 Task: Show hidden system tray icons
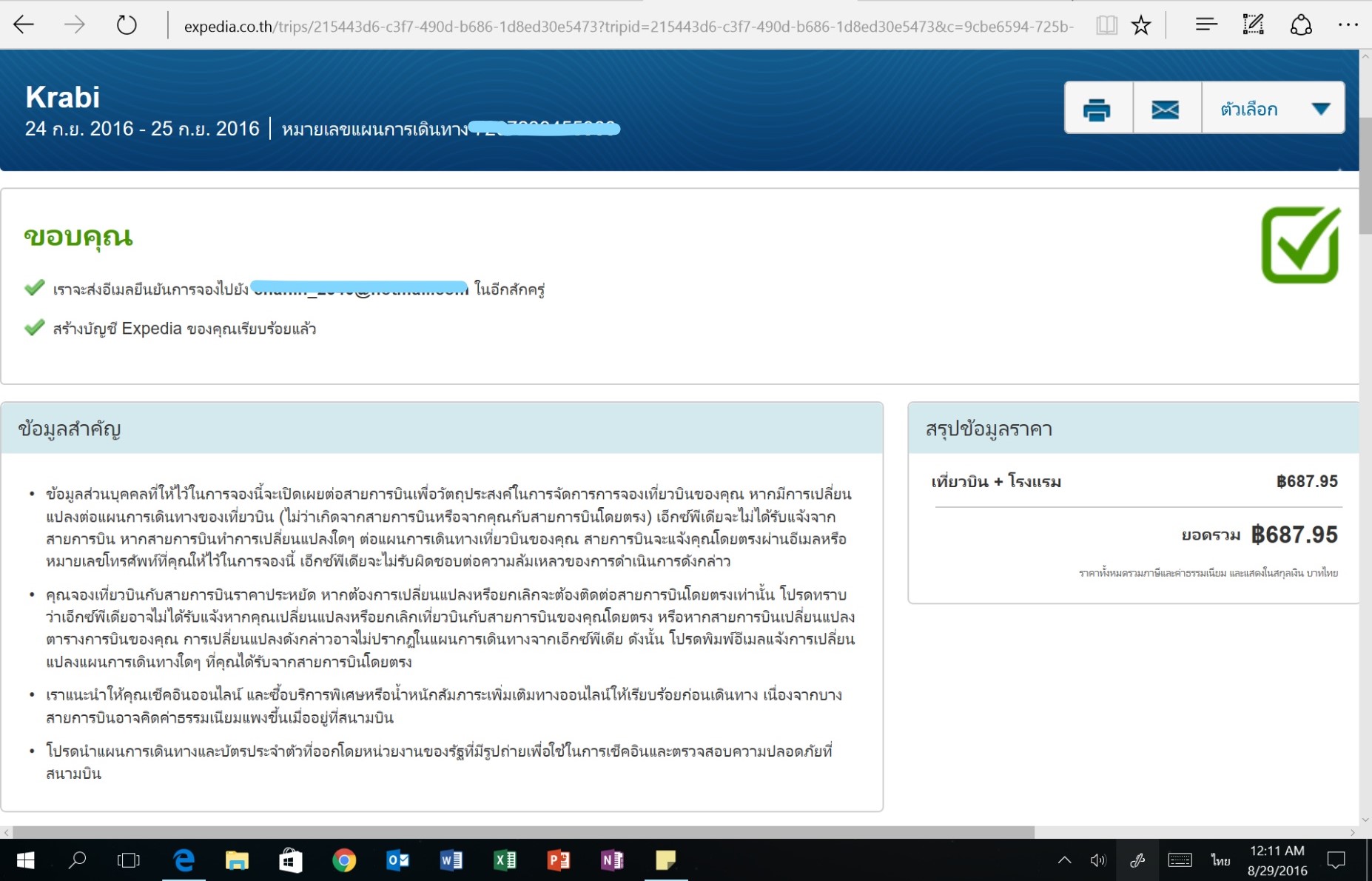(1064, 860)
